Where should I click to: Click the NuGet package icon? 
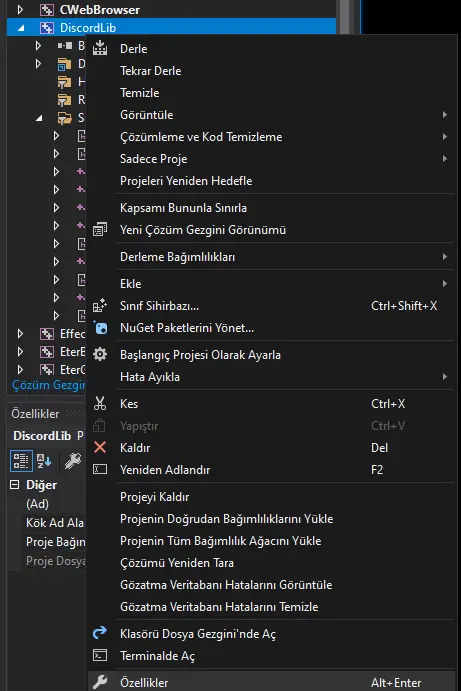point(100,327)
